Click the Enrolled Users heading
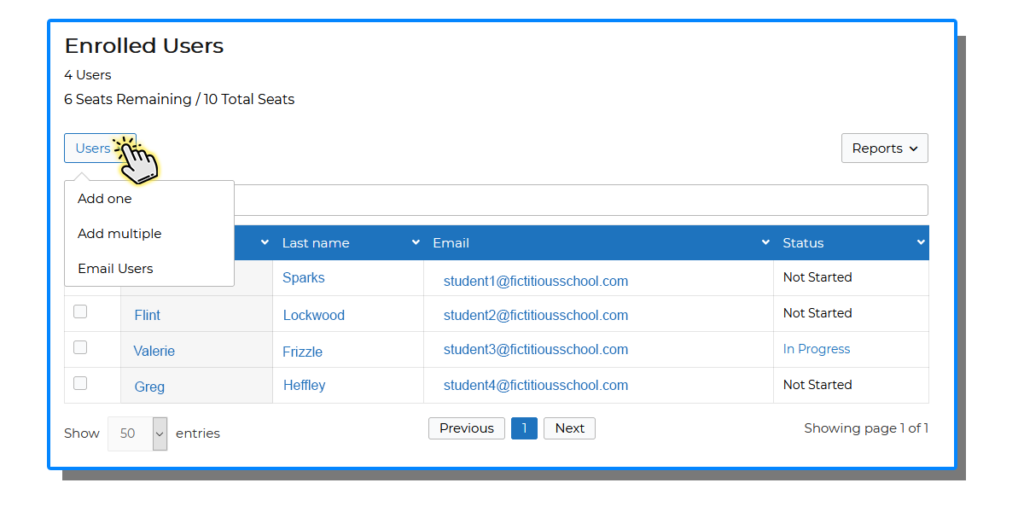This screenshot has height=512, width=1024. (144, 46)
